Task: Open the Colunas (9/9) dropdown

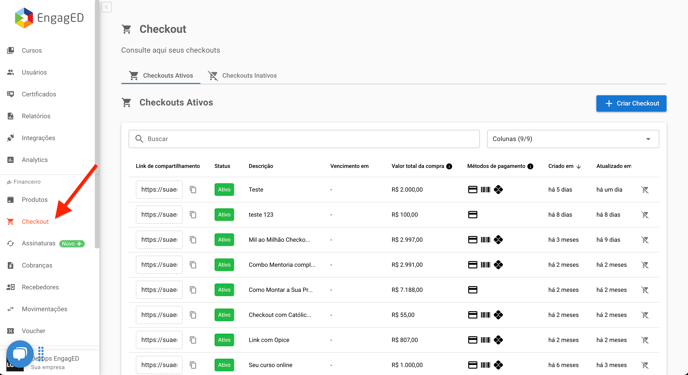Action: click(x=573, y=139)
